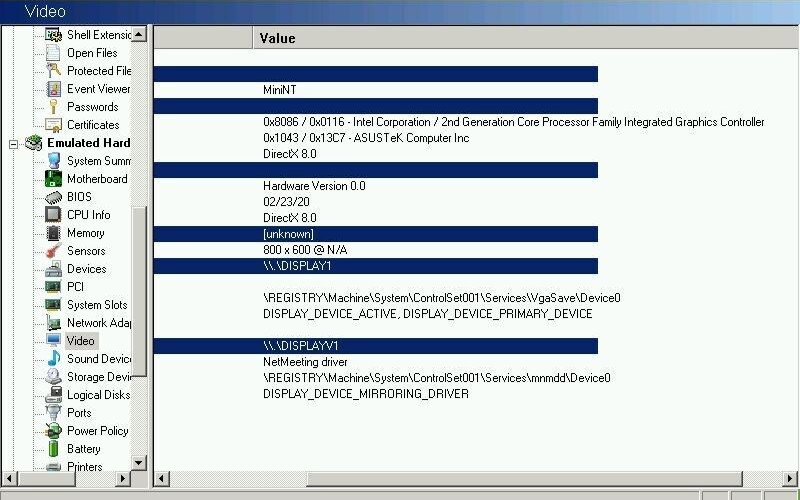This screenshot has height=500, width=800.
Task: Click the Power Policy icon
Action: [x=53, y=431]
